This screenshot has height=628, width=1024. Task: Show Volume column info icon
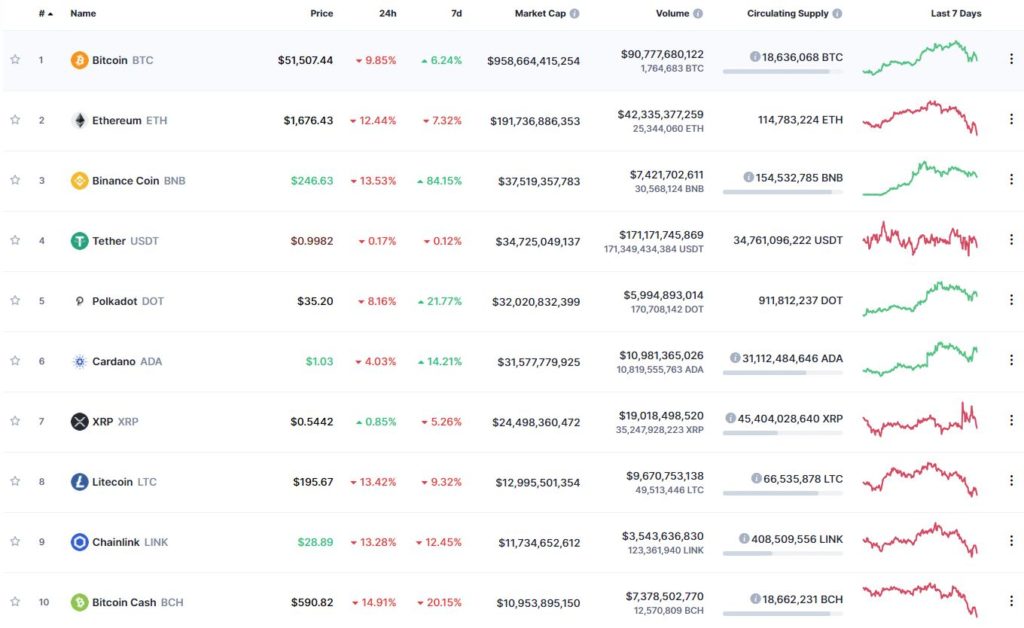click(697, 13)
